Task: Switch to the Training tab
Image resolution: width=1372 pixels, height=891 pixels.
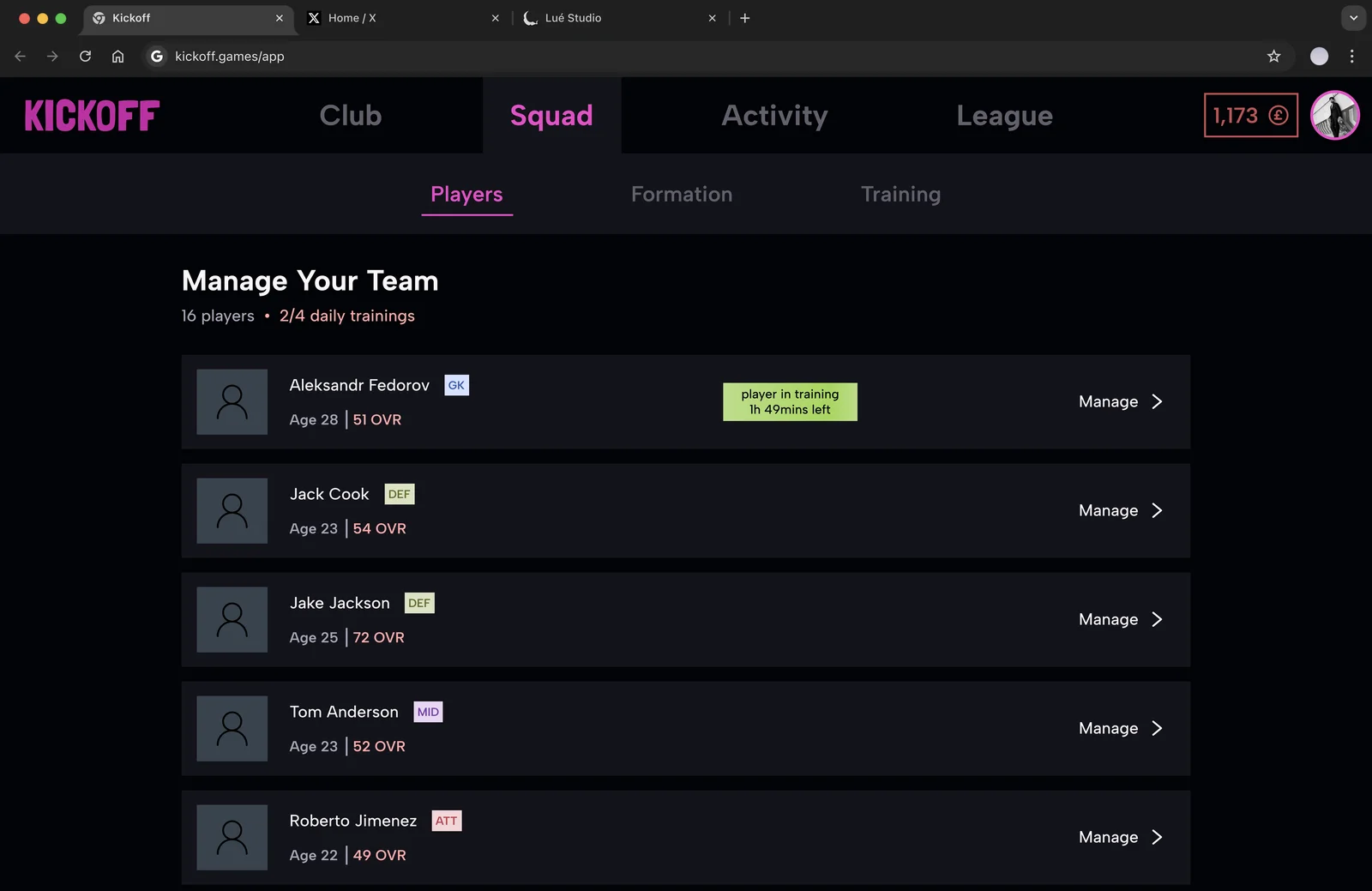Action: 900,195
